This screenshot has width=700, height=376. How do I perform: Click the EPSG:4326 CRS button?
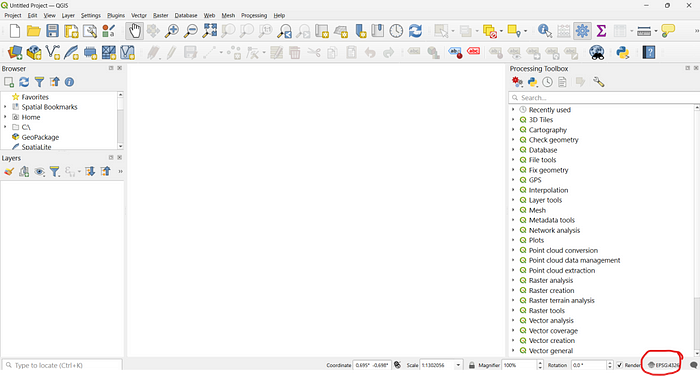click(x=663, y=365)
